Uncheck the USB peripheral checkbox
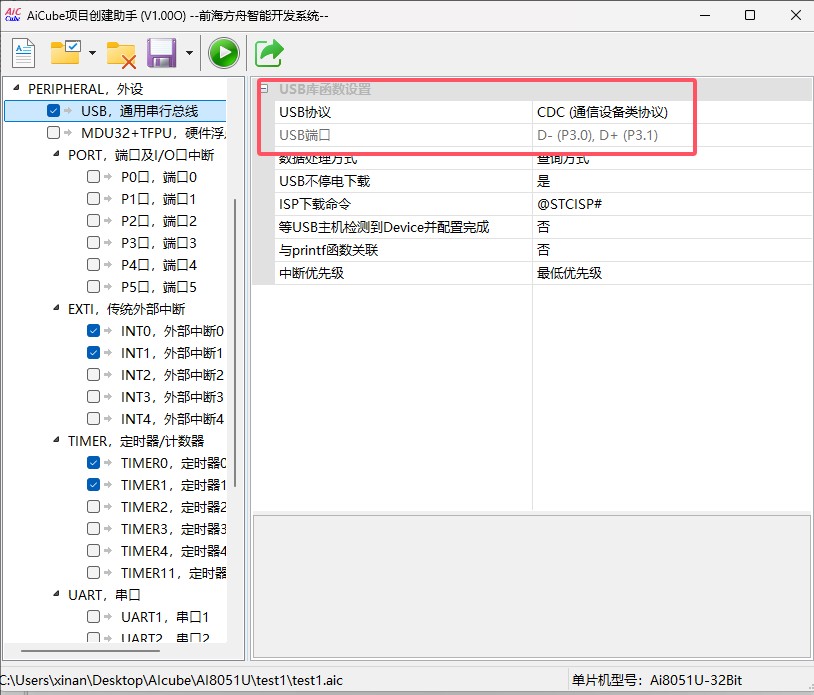The height and width of the screenshot is (695, 814). click(53, 111)
